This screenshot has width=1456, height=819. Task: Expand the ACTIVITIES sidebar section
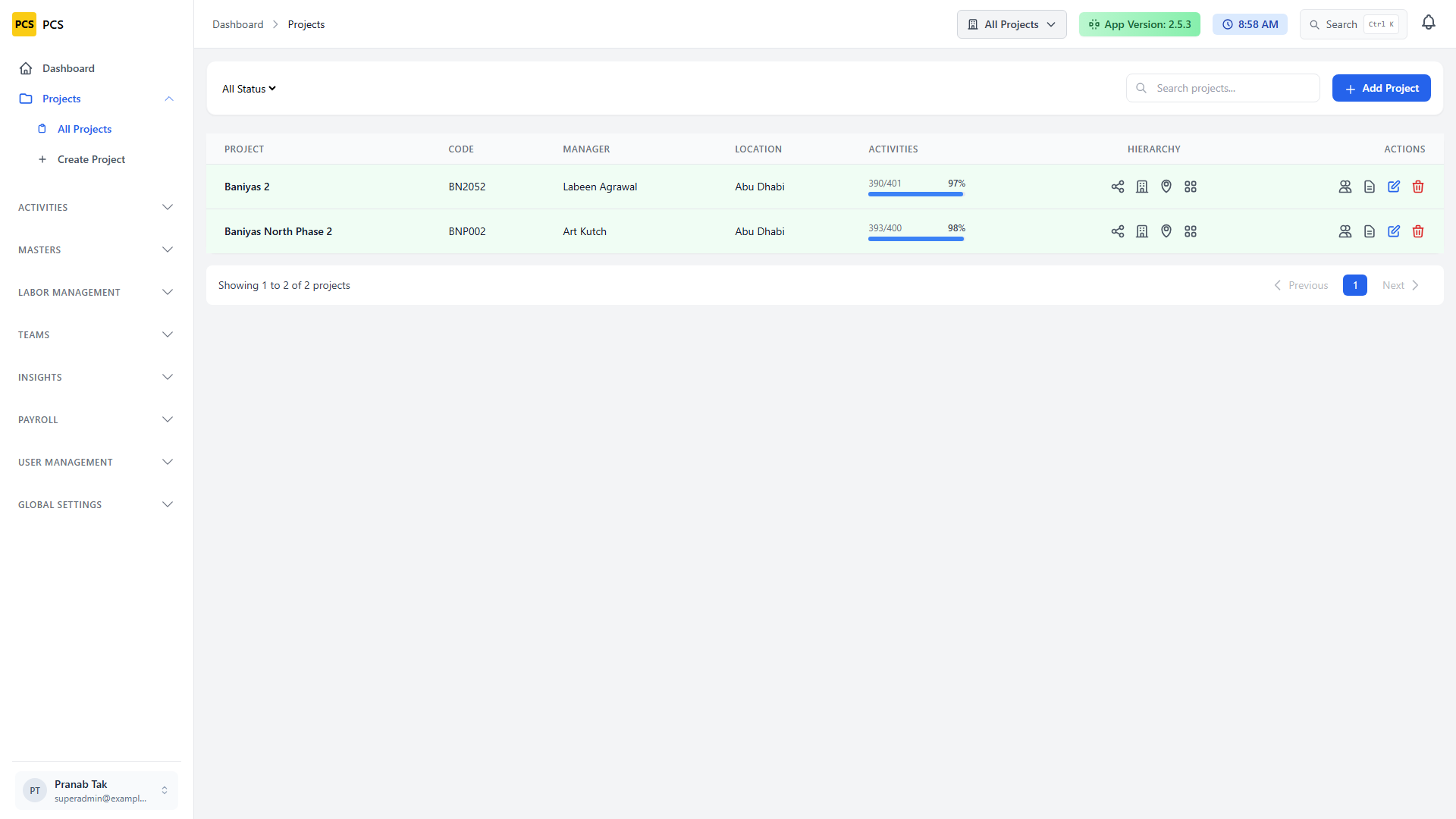96,207
